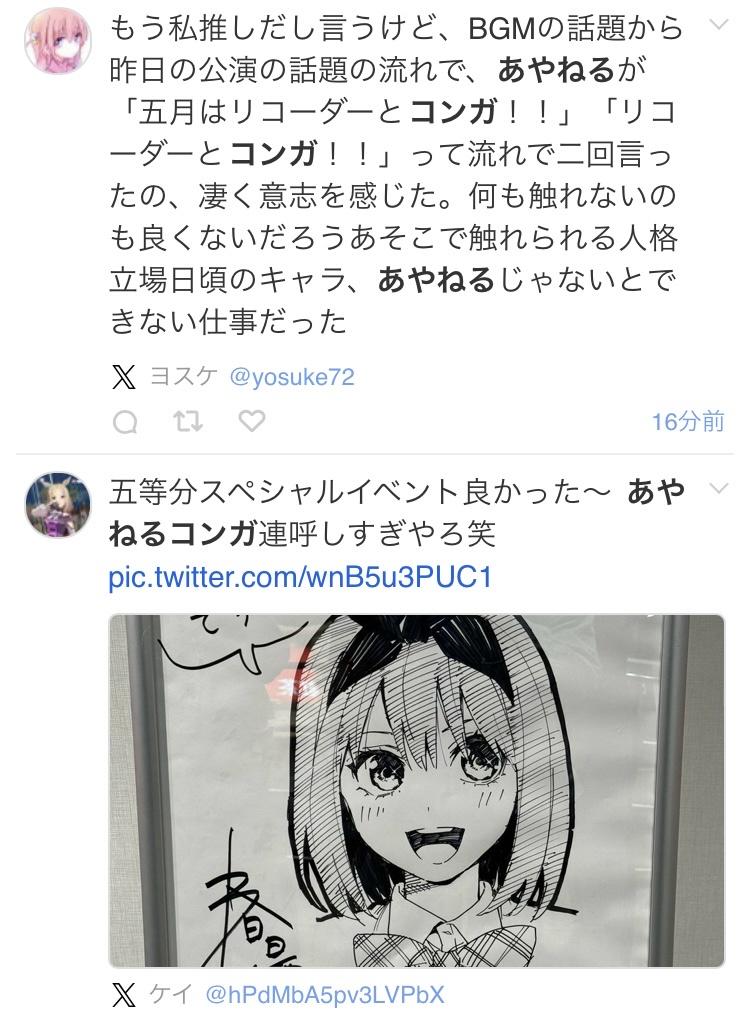Screen dimensions: 750x1018
Task: Click bold コンガ keyword in second tweet
Action: [x=213, y=534]
